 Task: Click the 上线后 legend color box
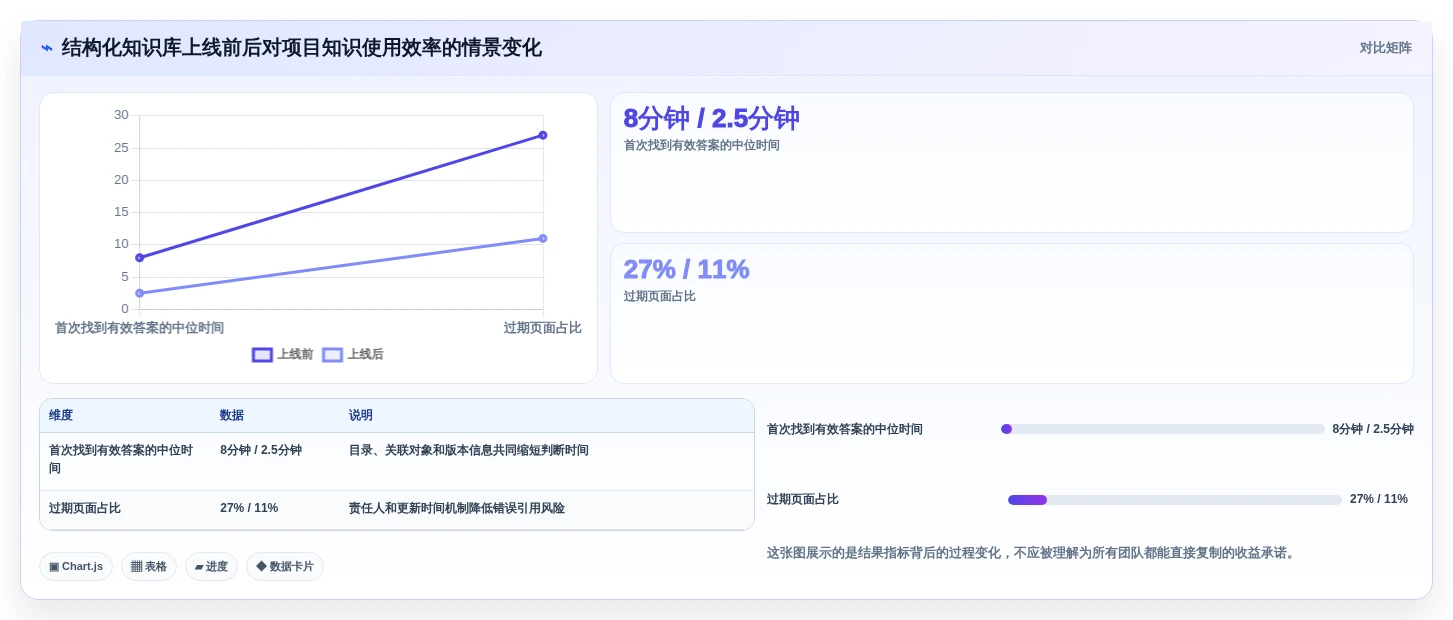tap(333, 355)
